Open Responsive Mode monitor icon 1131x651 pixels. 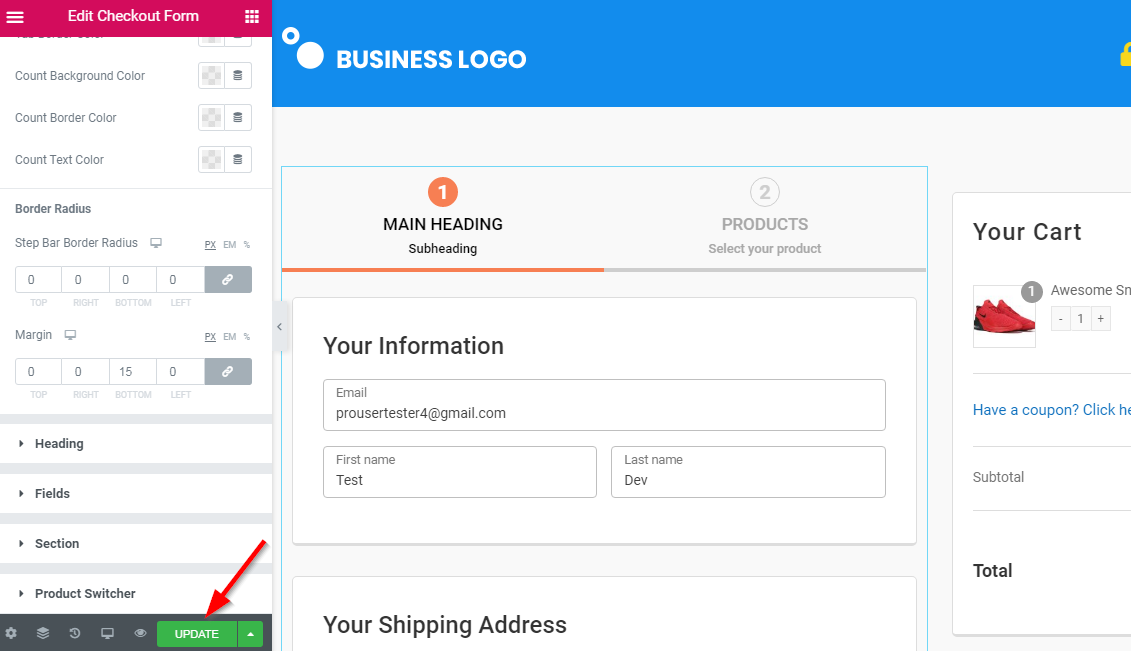tap(107, 634)
